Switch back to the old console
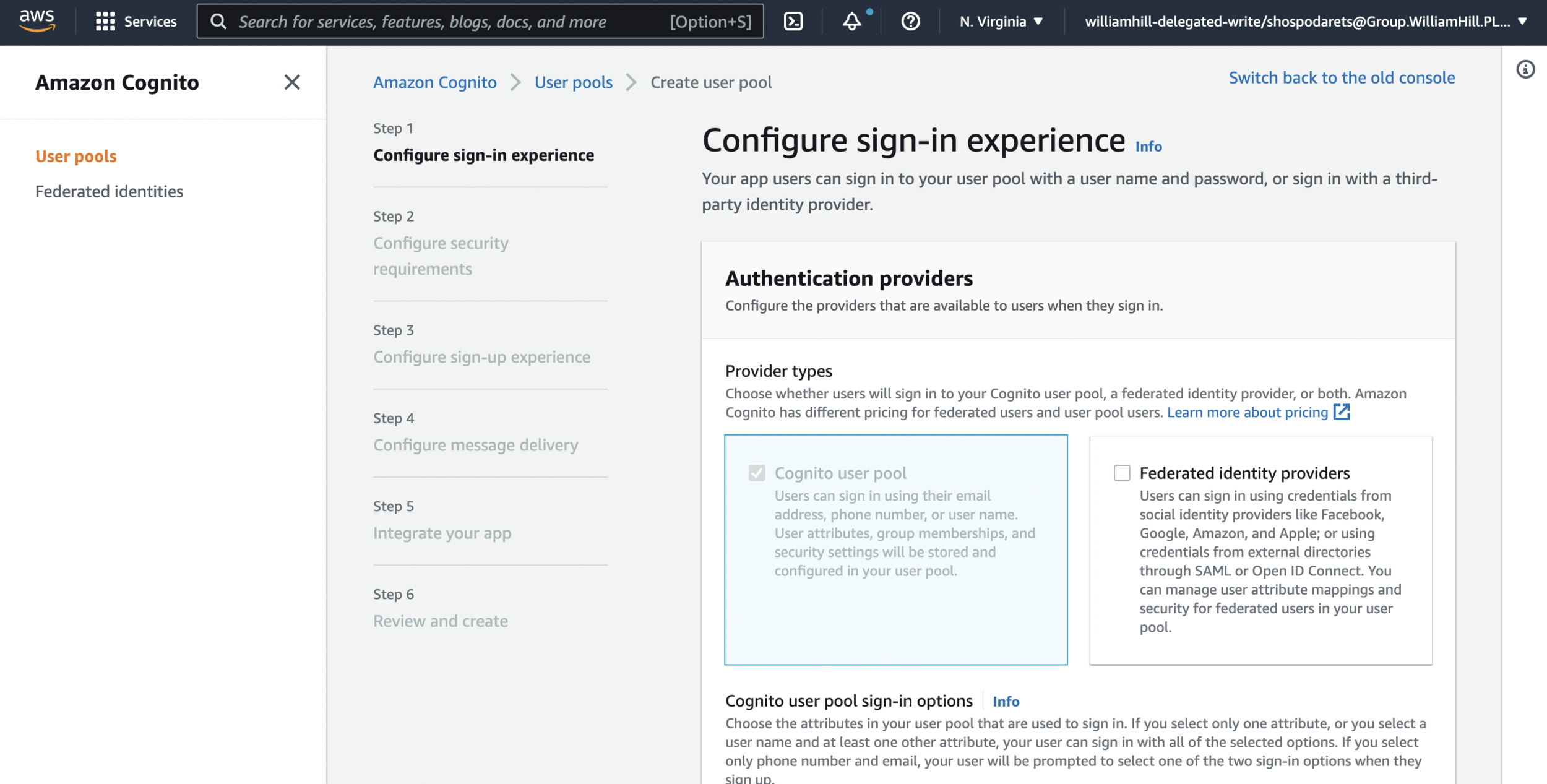Image resolution: width=1547 pixels, height=784 pixels. [1342, 77]
